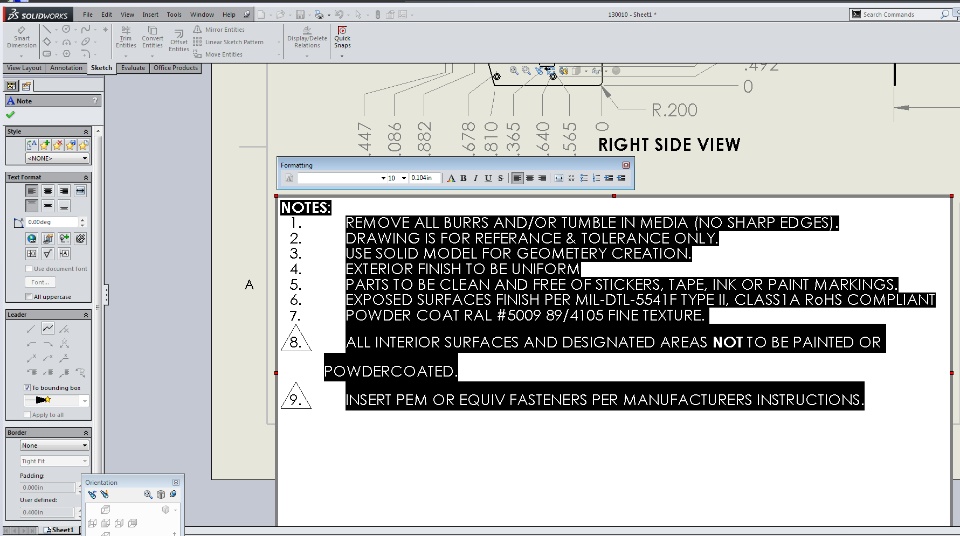Toggle Italic in Formatting toolbar
The image size is (960, 536).
476,178
